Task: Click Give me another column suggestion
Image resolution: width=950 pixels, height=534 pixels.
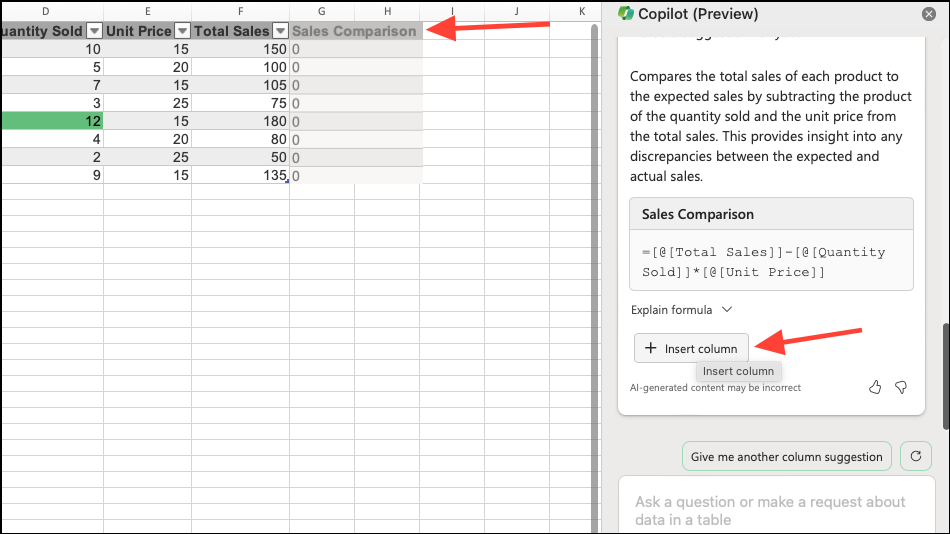Action: tap(786, 456)
